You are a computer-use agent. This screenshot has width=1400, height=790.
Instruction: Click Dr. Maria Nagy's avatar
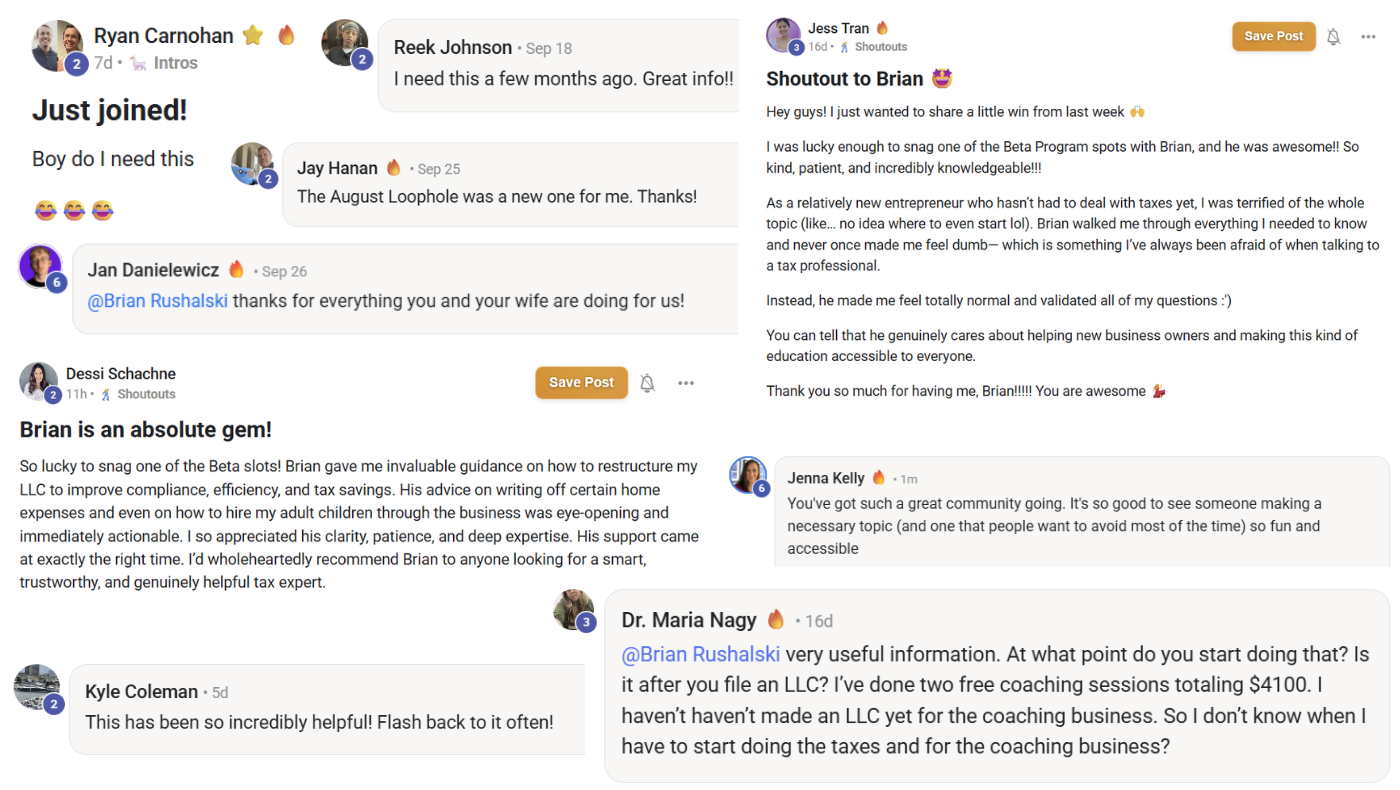pyautogui.click(x=574, y=609)
